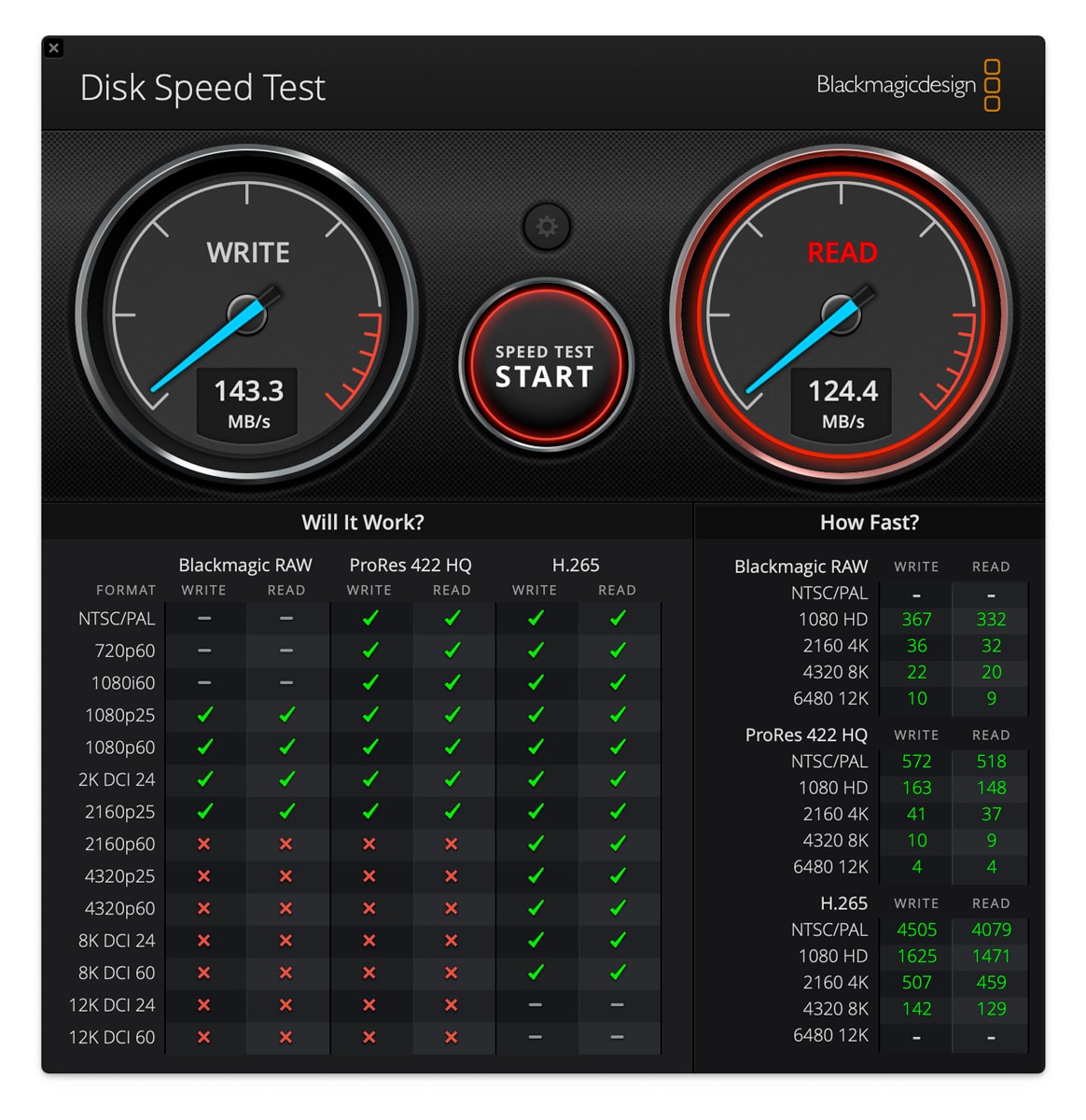Screen dimensions: 1086x1120
Task: Click the 2K DCI 24 format row label
Action: (x=117, y=780)
